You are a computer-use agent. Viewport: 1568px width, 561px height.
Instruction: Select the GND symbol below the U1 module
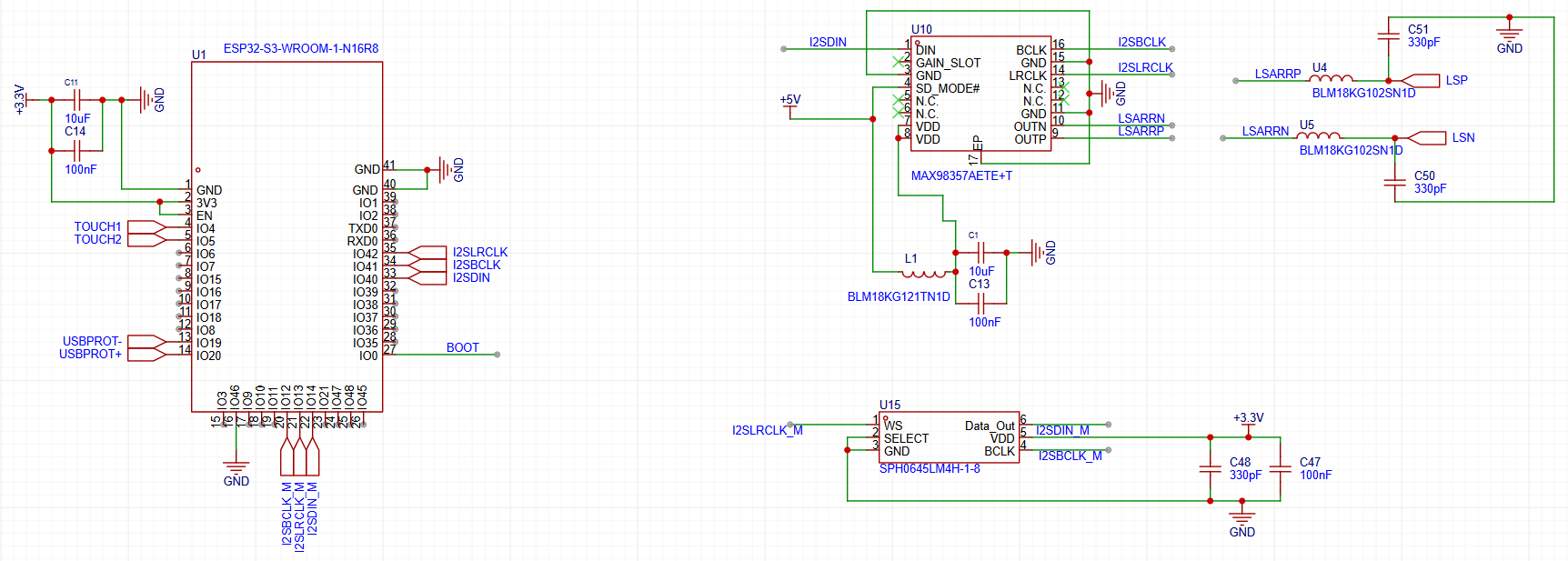236,471
